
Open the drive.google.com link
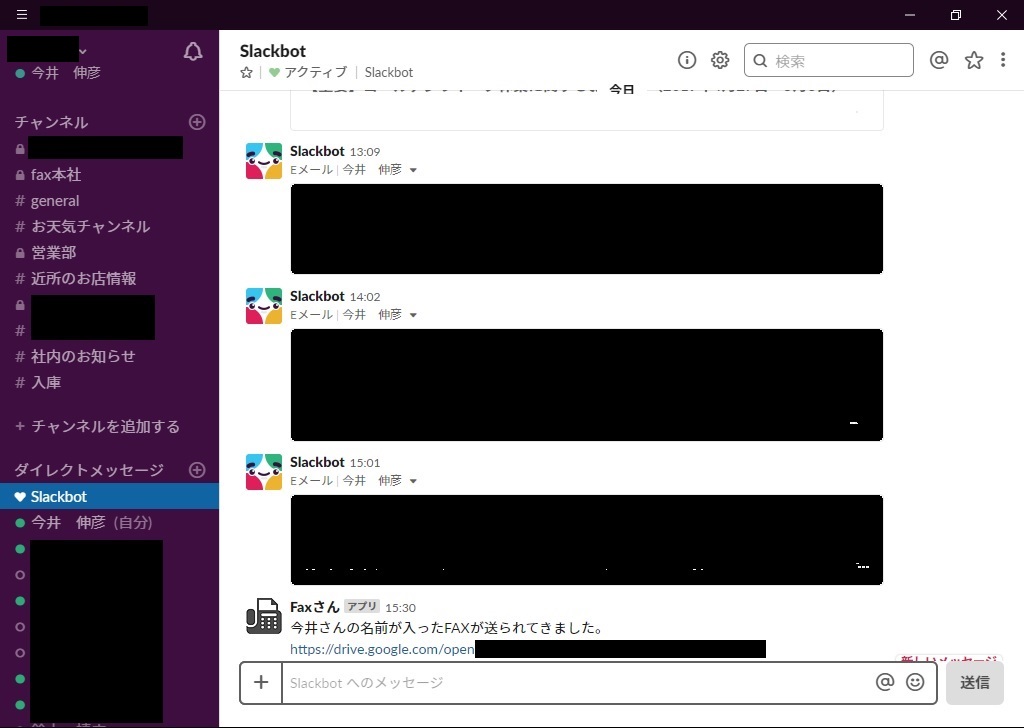pos(382,649)
